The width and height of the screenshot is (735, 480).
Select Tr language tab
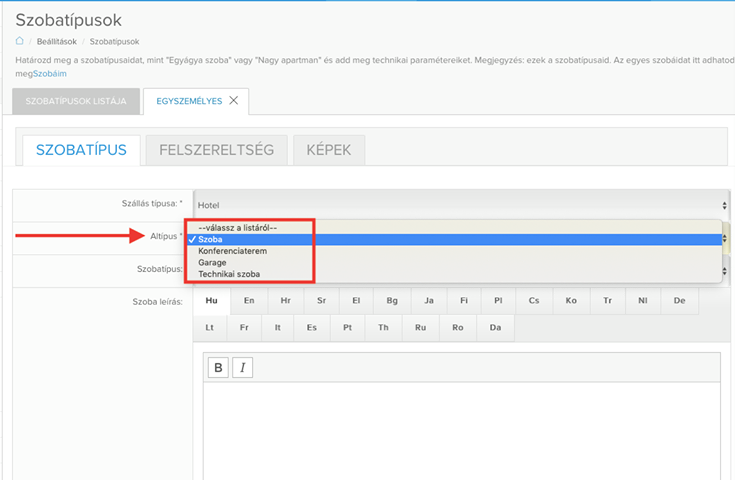(x=608, y=301)
